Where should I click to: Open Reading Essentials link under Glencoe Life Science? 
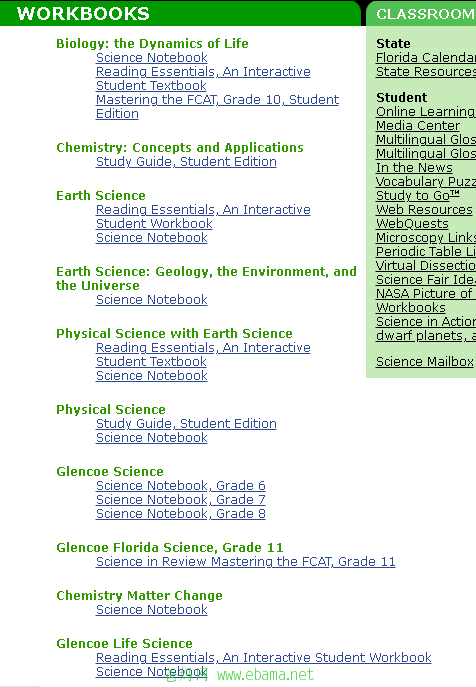pos(263,658)
